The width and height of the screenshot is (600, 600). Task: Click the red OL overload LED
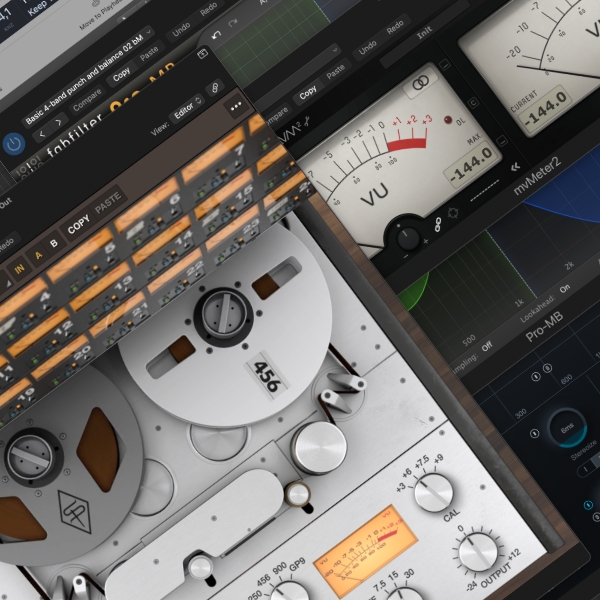click(x=448, y=120)
